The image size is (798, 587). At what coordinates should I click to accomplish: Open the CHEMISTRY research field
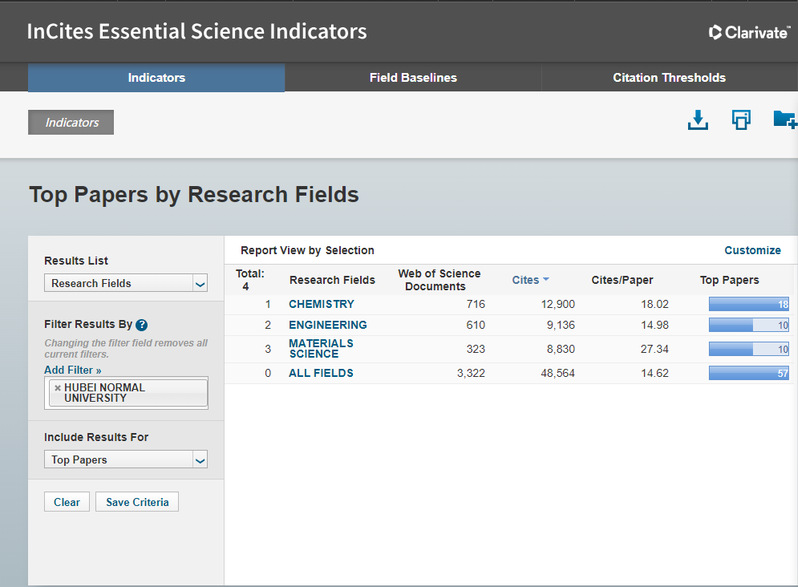click(x=321, y=304)
